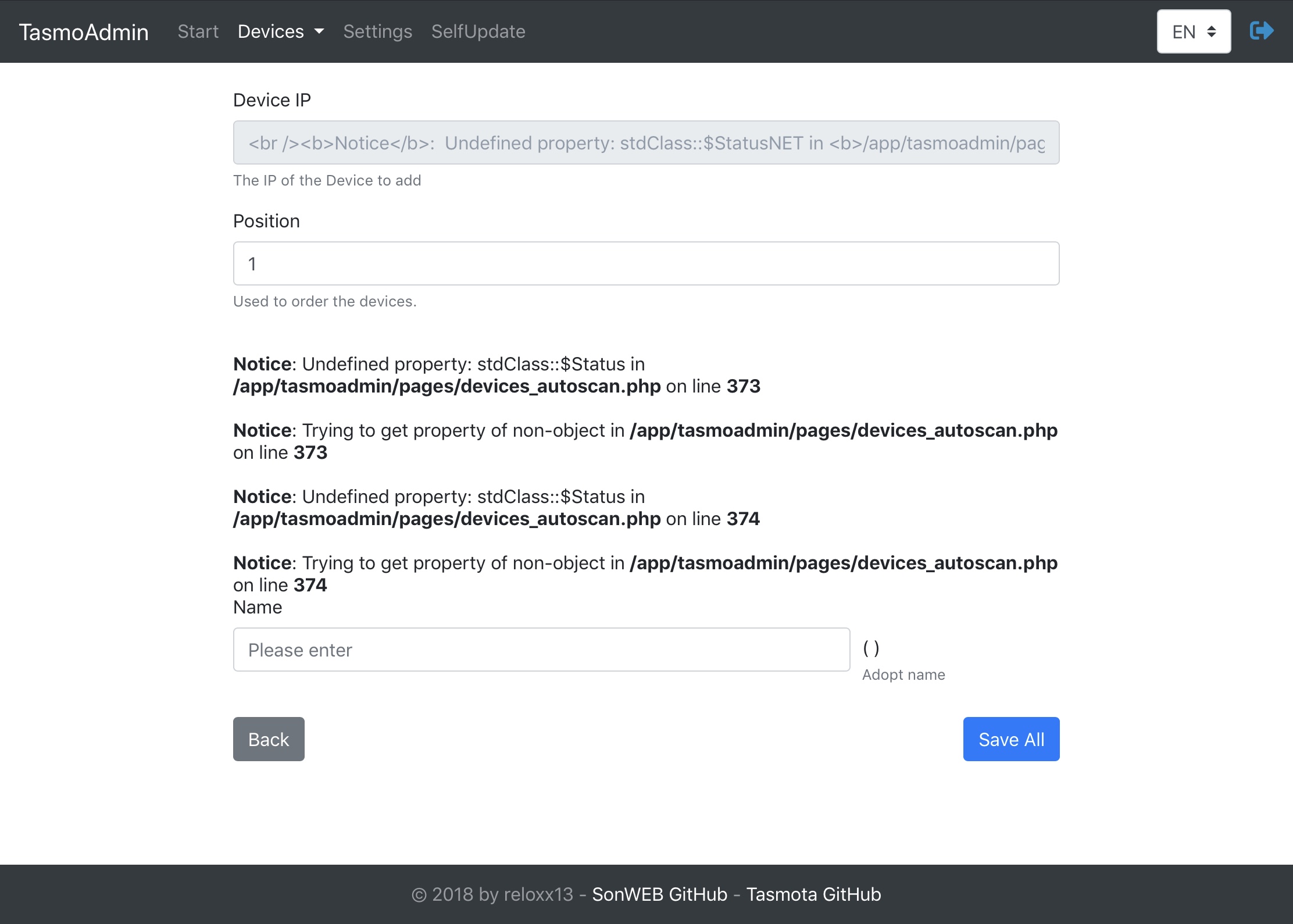Viewport: 1293px width, 924px height.
Task: Click the 'Adopt name' label
Action: pos(903,675)
